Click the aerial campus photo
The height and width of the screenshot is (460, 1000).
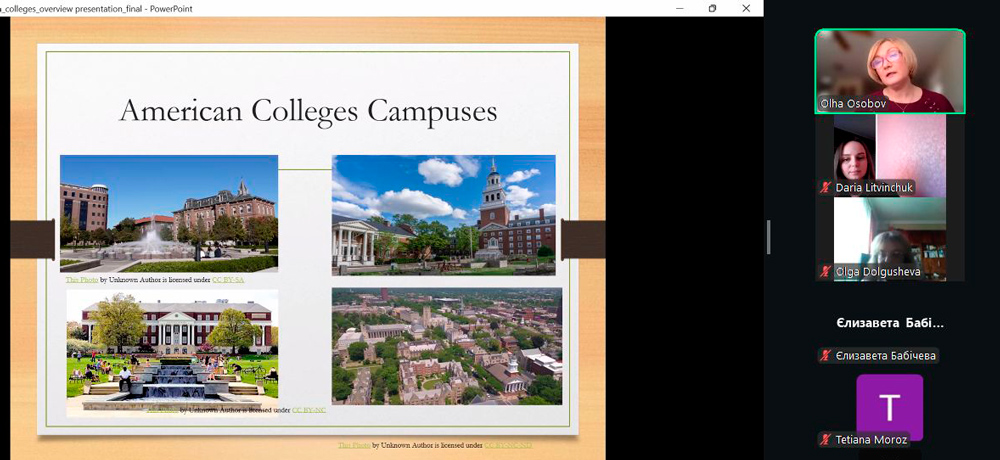446,346
